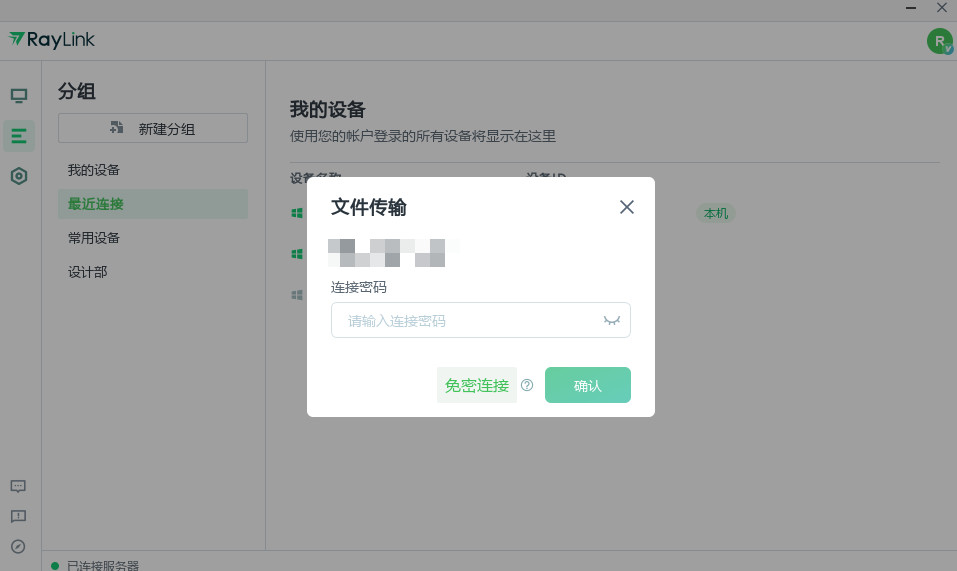The image size is (957, 571).
Task: Open the compass explore icon
Action: 18,546
